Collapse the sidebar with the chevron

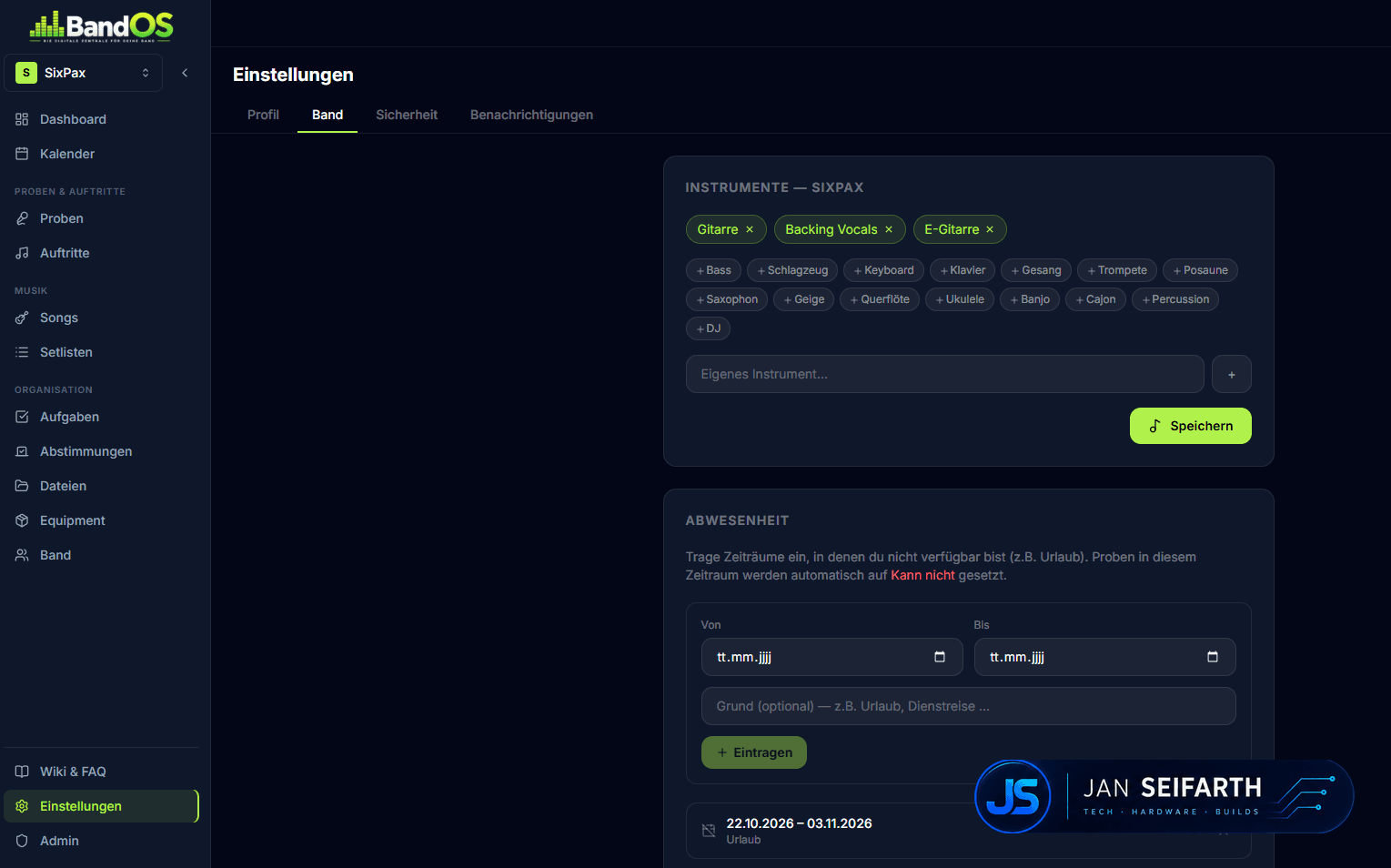[185, 73]
